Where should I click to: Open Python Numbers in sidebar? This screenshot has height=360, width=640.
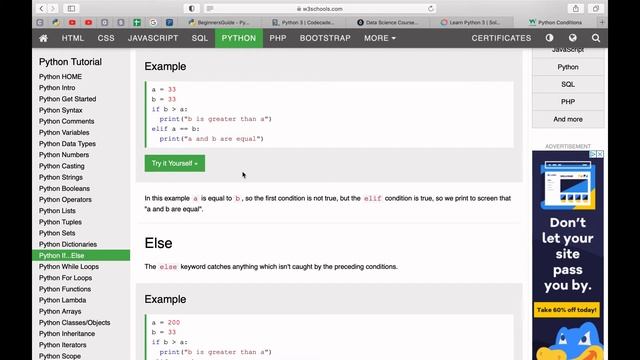coord(64,155)
